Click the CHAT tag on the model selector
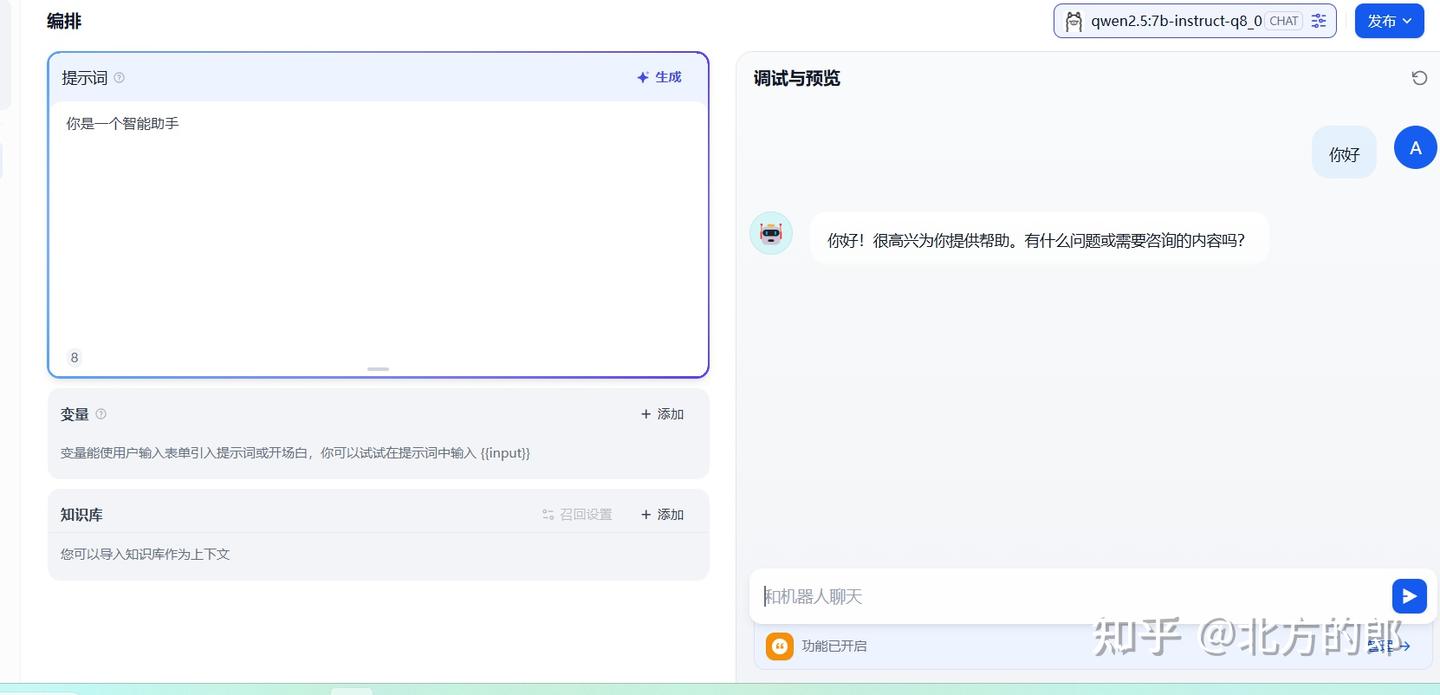1440x695 pixels. point(1283,20)
